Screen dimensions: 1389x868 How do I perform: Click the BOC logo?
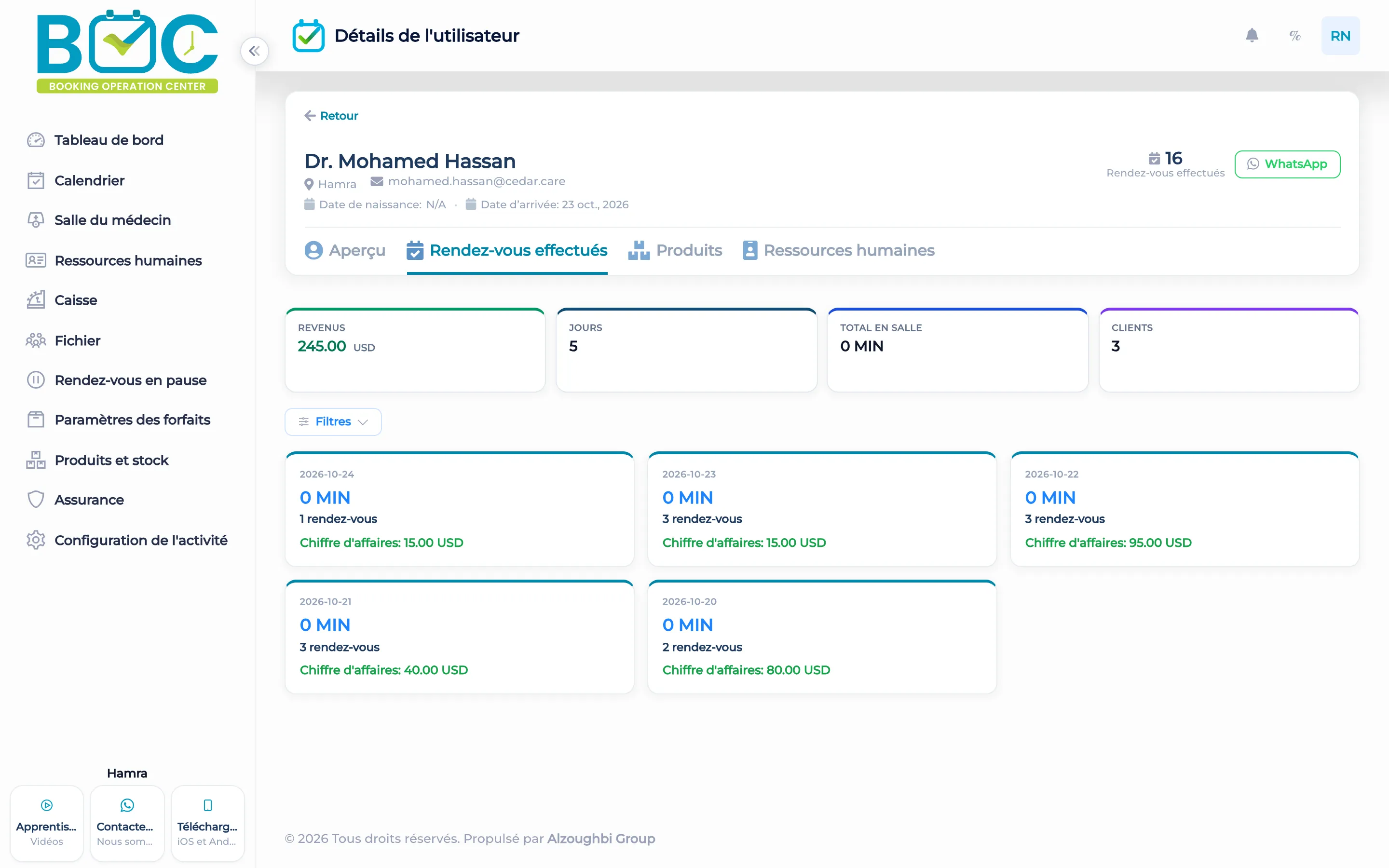click(x=127, y=51)
